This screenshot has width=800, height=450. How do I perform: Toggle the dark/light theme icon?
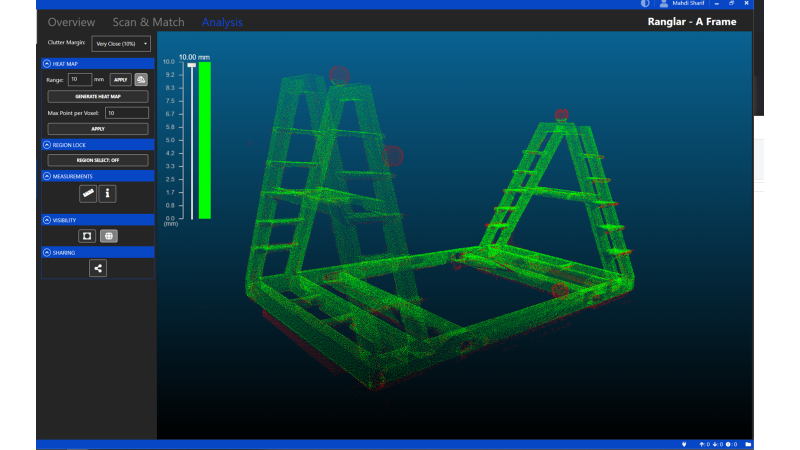tap(645, 4)
